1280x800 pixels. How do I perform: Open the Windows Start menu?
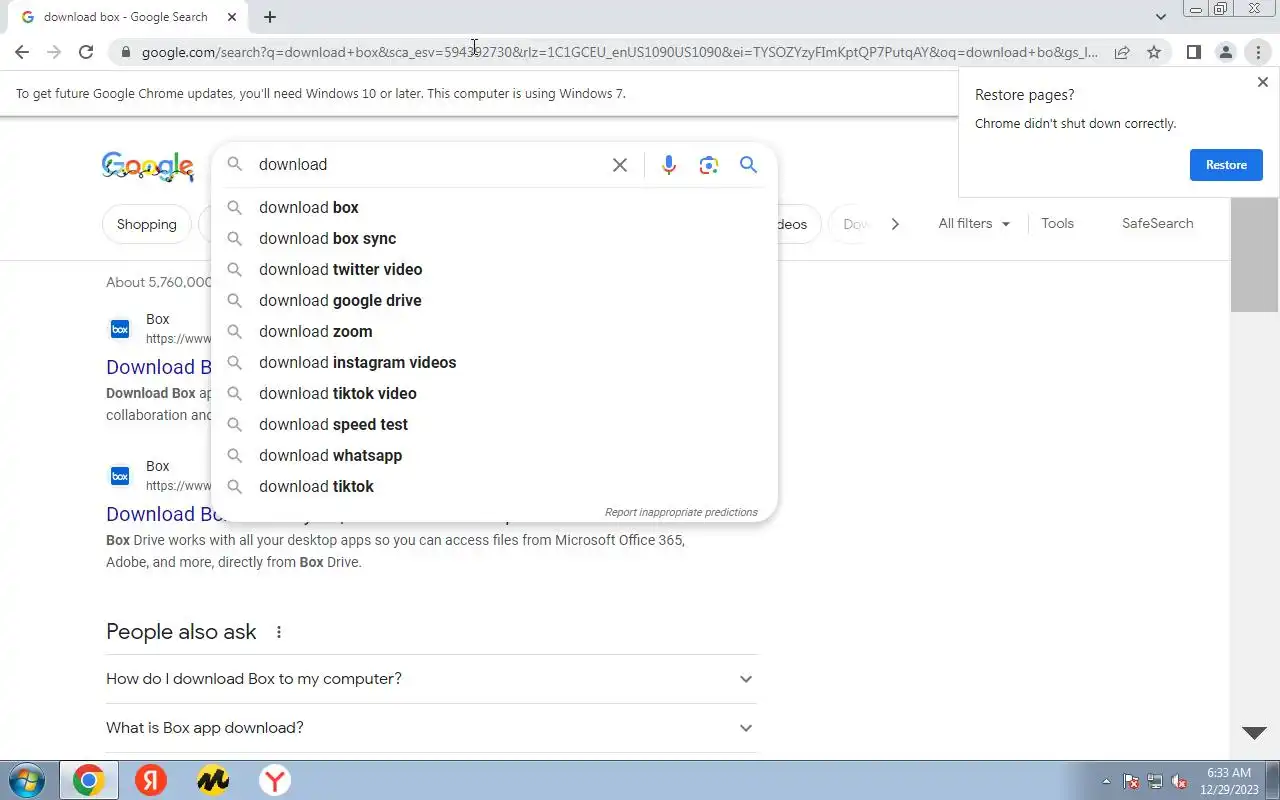[27, 780]
